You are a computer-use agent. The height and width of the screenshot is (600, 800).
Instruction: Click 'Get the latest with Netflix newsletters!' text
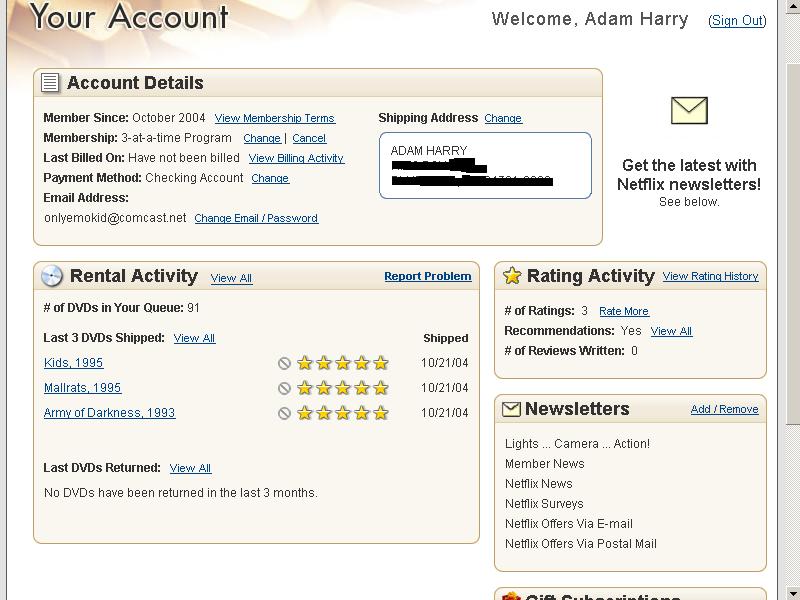point(689,174)
